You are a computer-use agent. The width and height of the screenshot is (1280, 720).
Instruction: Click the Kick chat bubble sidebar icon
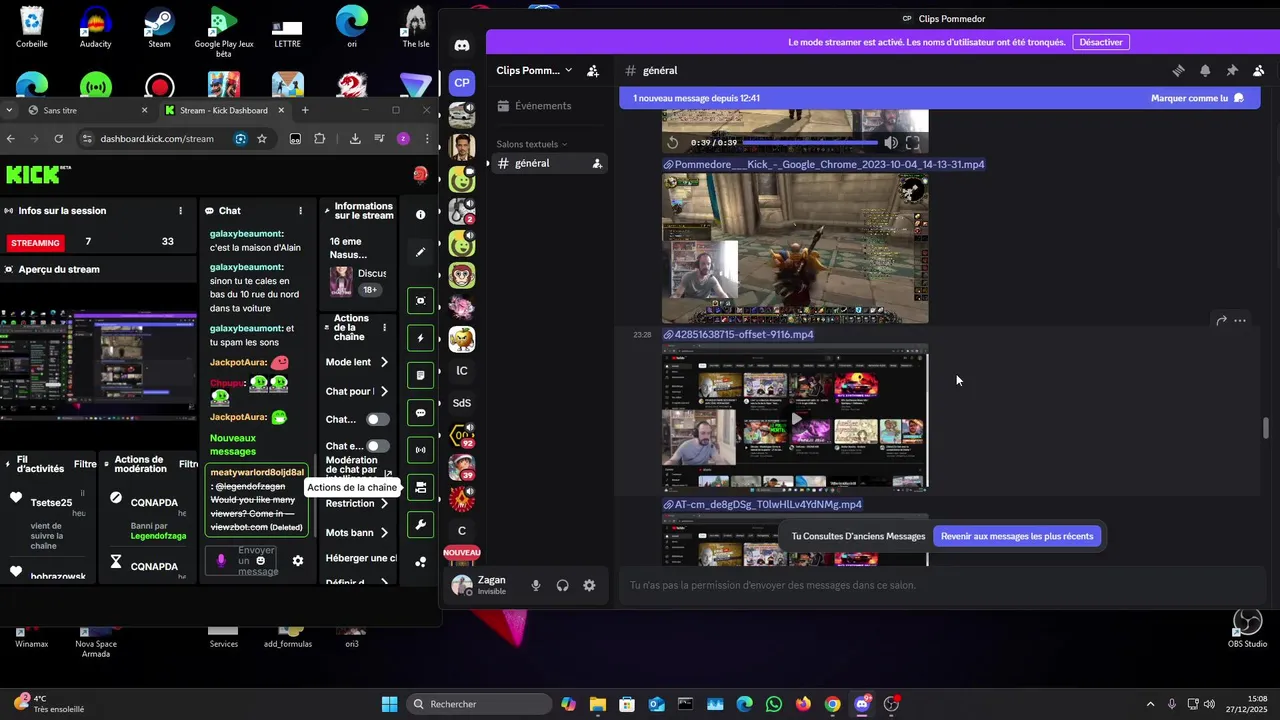[420, 413]
